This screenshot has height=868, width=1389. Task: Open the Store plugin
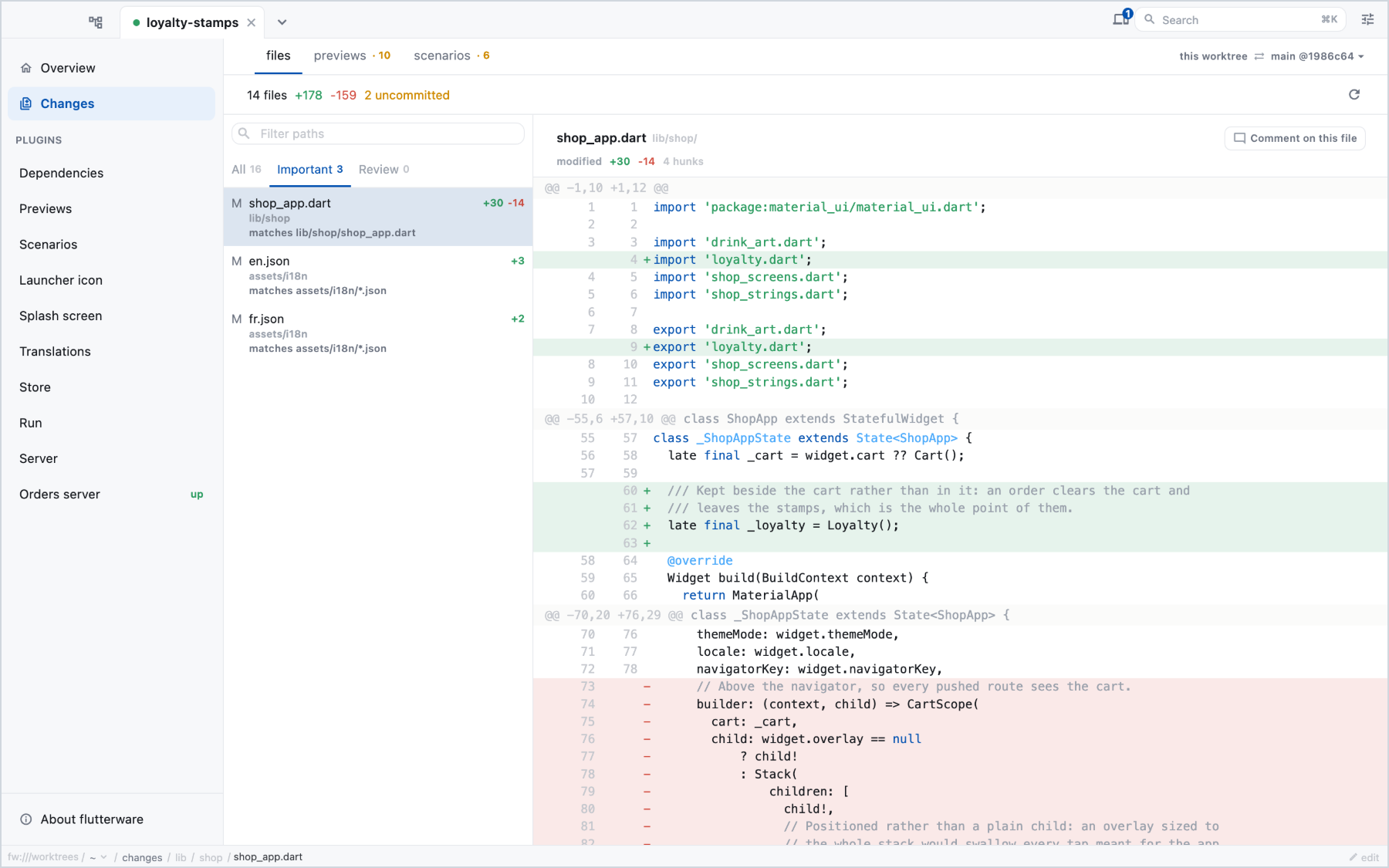click(112, 387)
